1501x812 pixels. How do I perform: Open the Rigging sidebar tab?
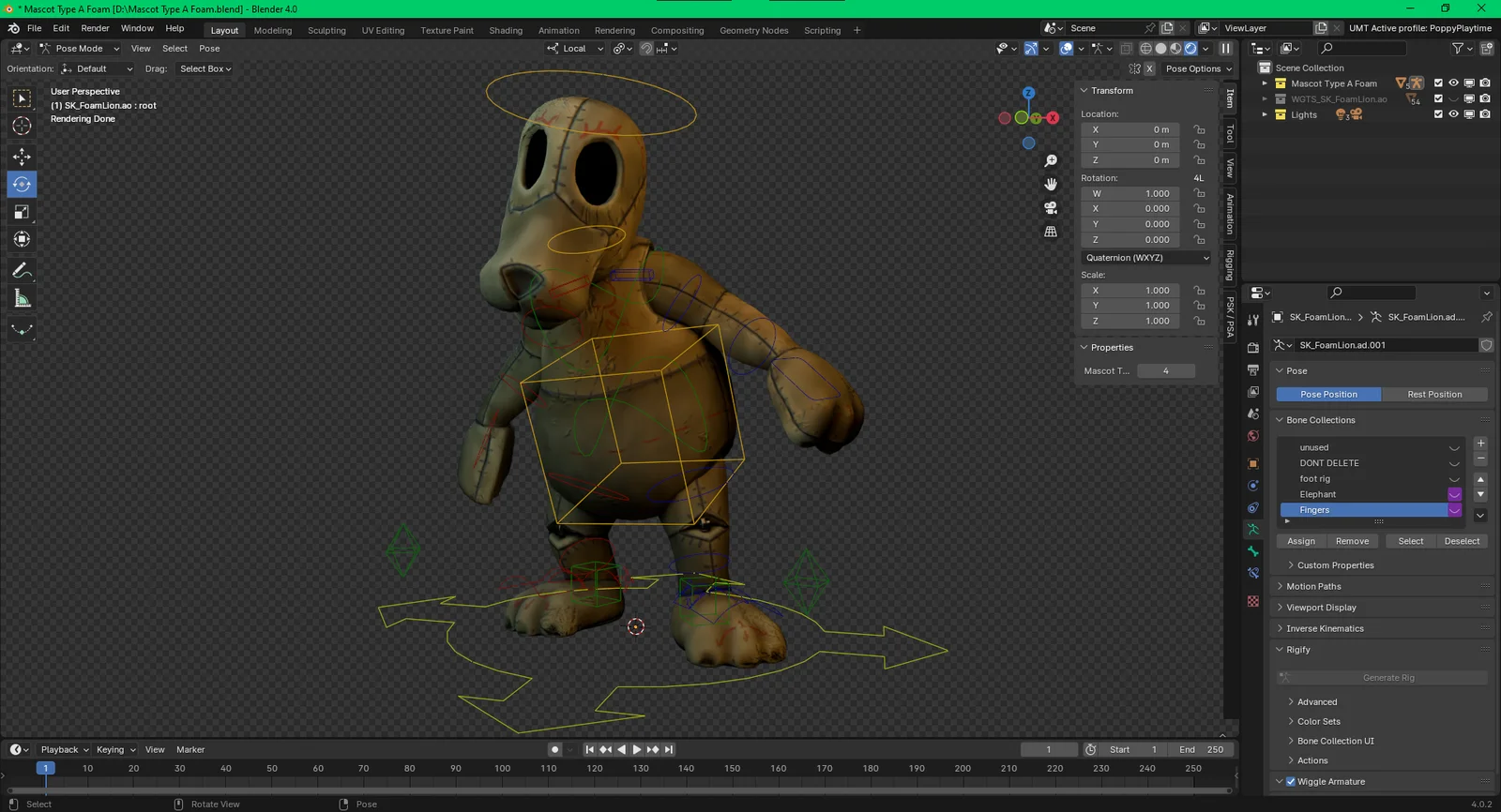tap(1230, 265)
